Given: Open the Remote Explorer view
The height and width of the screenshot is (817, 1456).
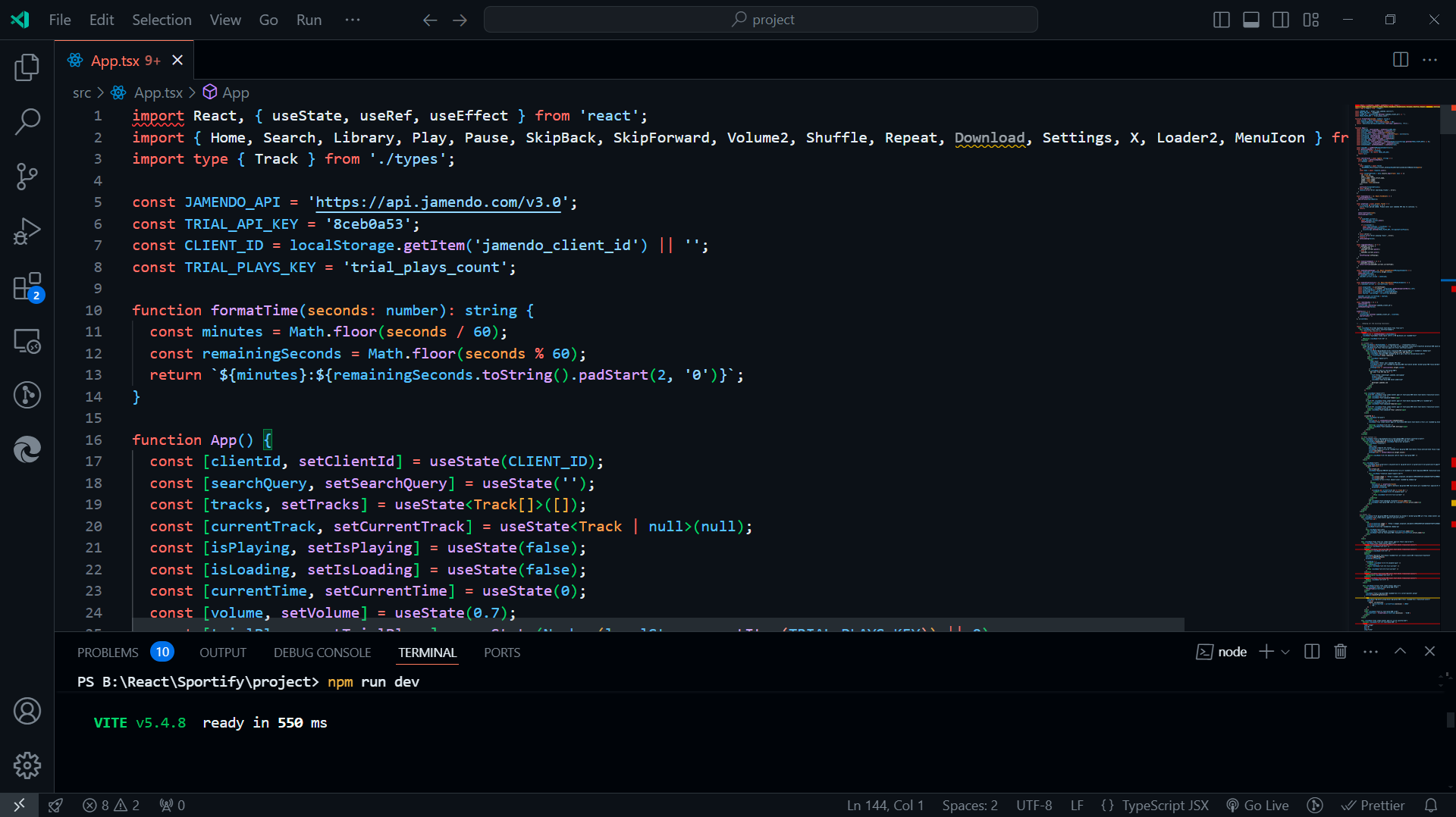Looking at the screenshot, I should tap(27, 341).
